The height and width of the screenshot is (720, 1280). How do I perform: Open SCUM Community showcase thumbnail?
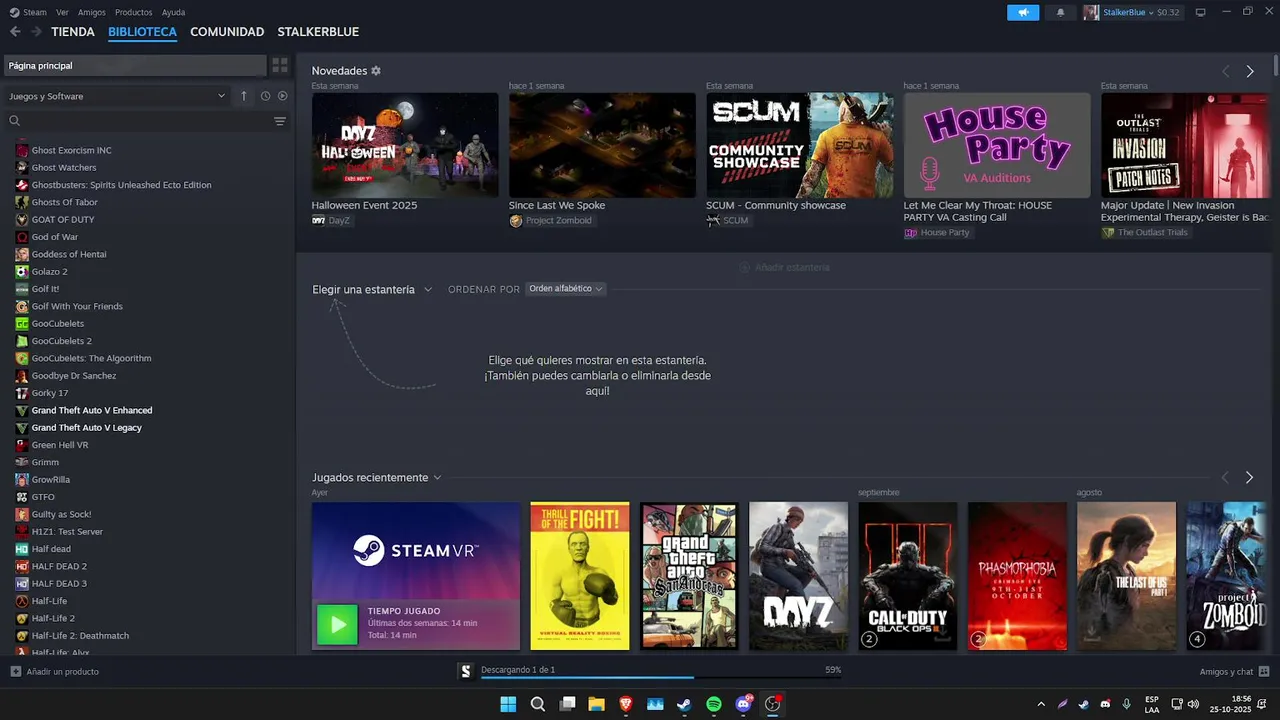[800, 145]
